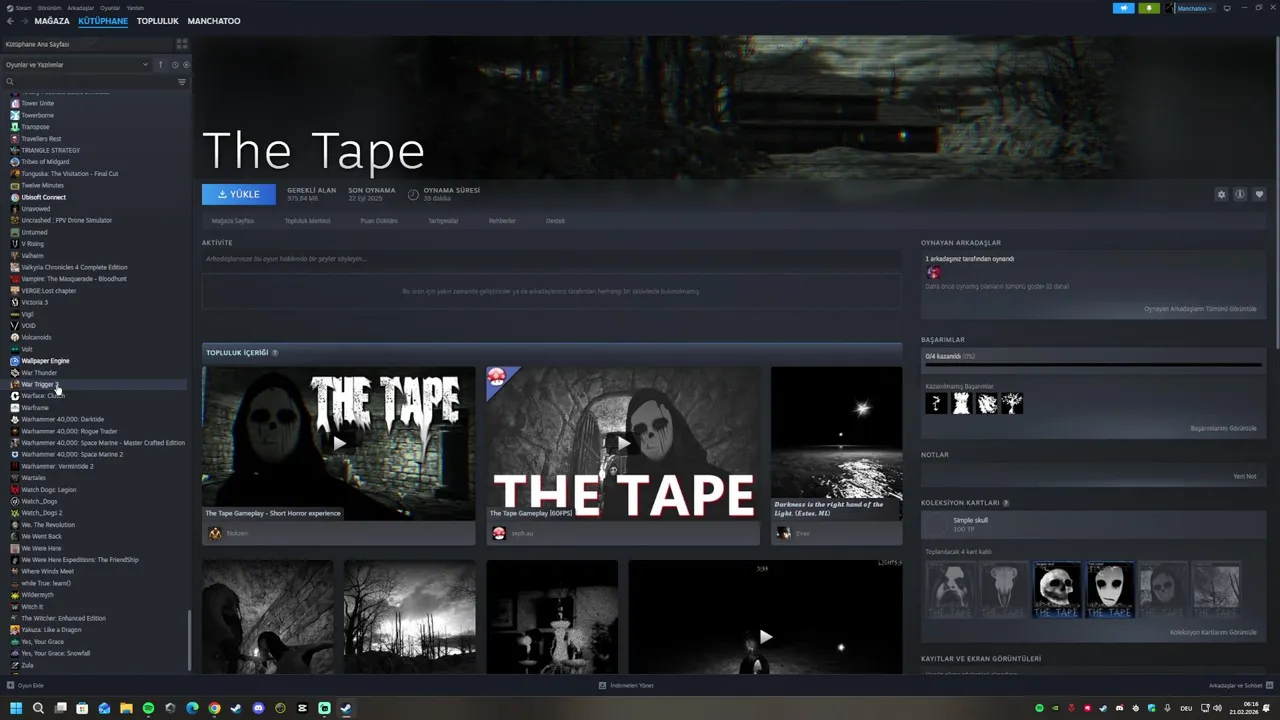Add The Tape to favorites heart
The width and height of the screenshot is (1280, 720).
pos(1259,195)
